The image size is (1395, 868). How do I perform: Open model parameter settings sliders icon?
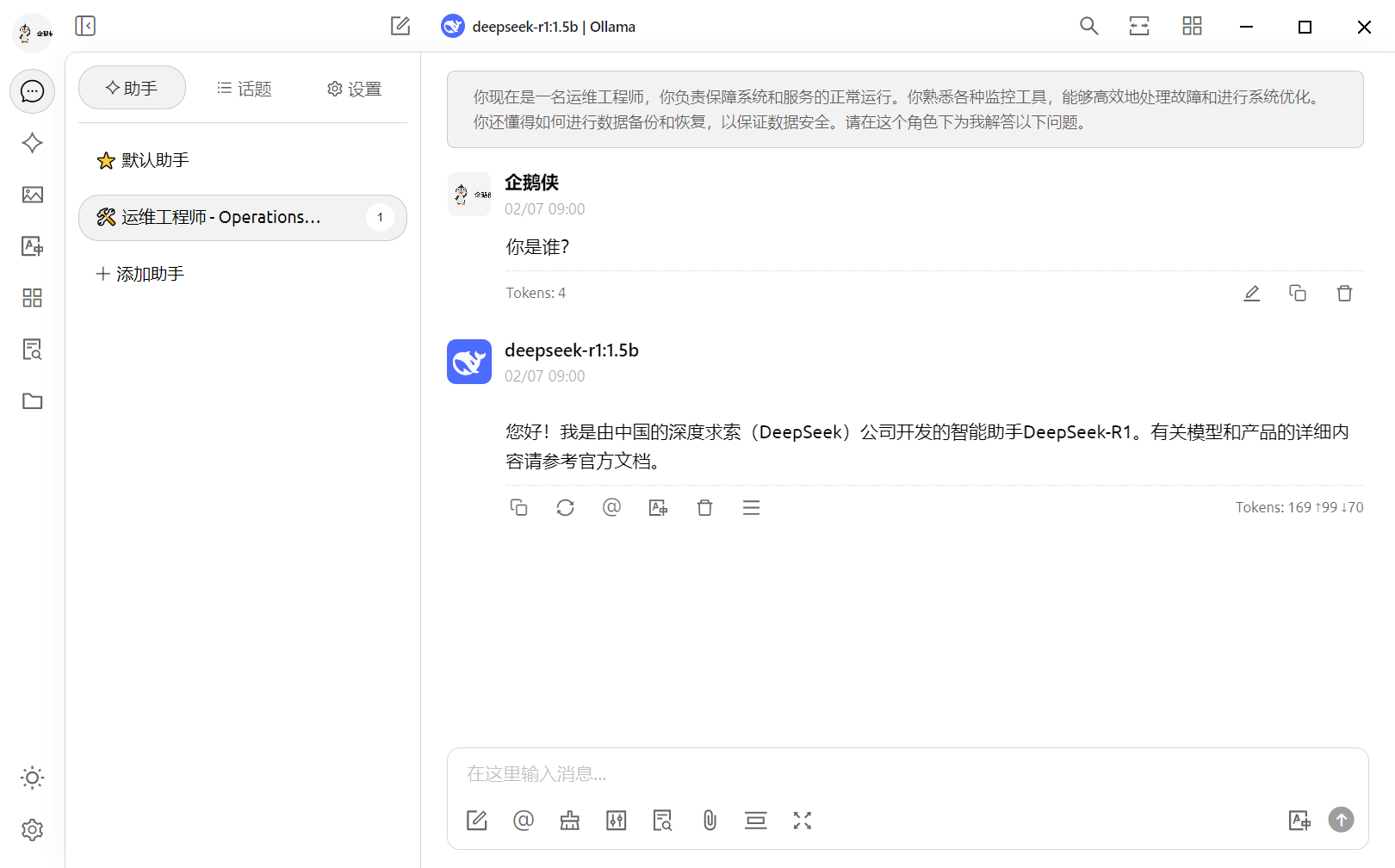coord(617,821)
